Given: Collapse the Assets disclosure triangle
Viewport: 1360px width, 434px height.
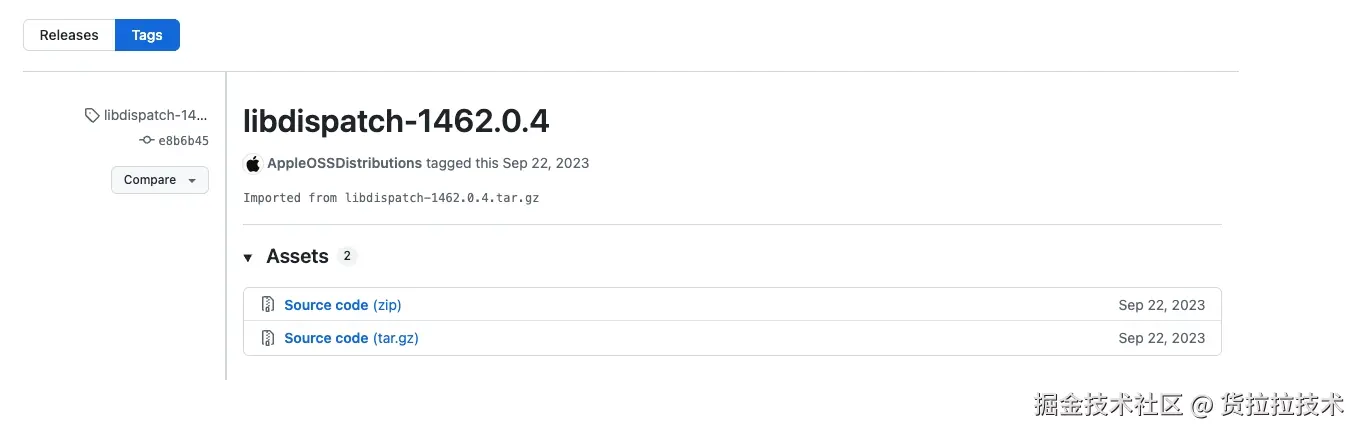Looking at the screenshot, I should click(248, 258).
